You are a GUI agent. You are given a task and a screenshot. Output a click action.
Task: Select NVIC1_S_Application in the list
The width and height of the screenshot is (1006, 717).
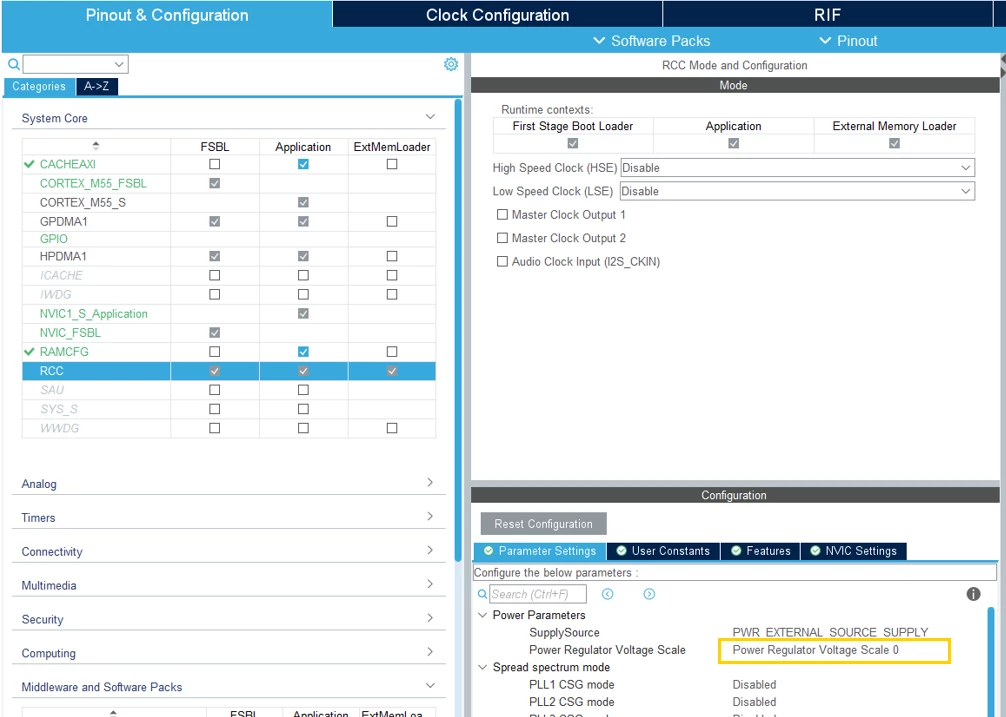click(x=94, y=314)
